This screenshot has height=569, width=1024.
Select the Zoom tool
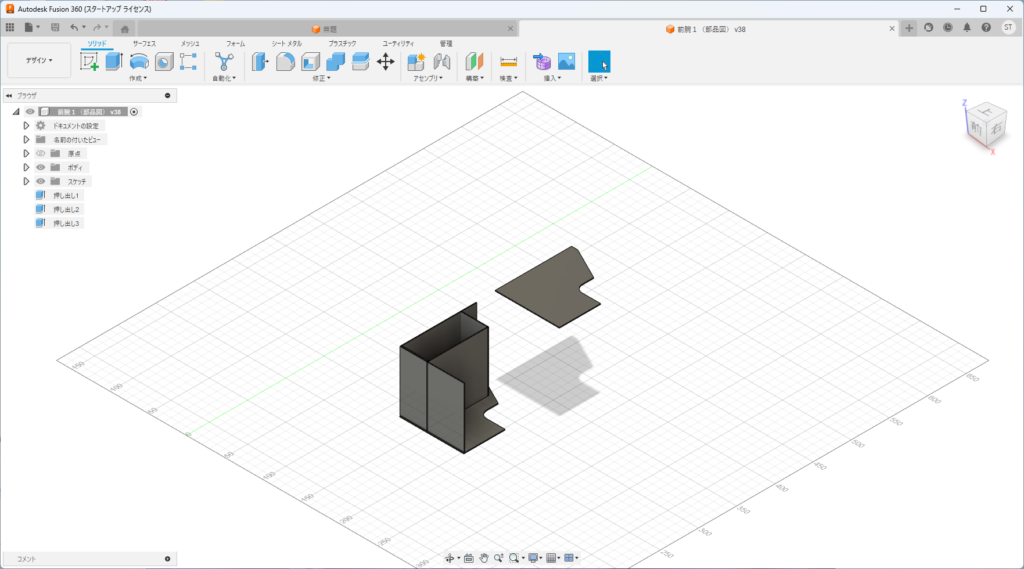499,558
